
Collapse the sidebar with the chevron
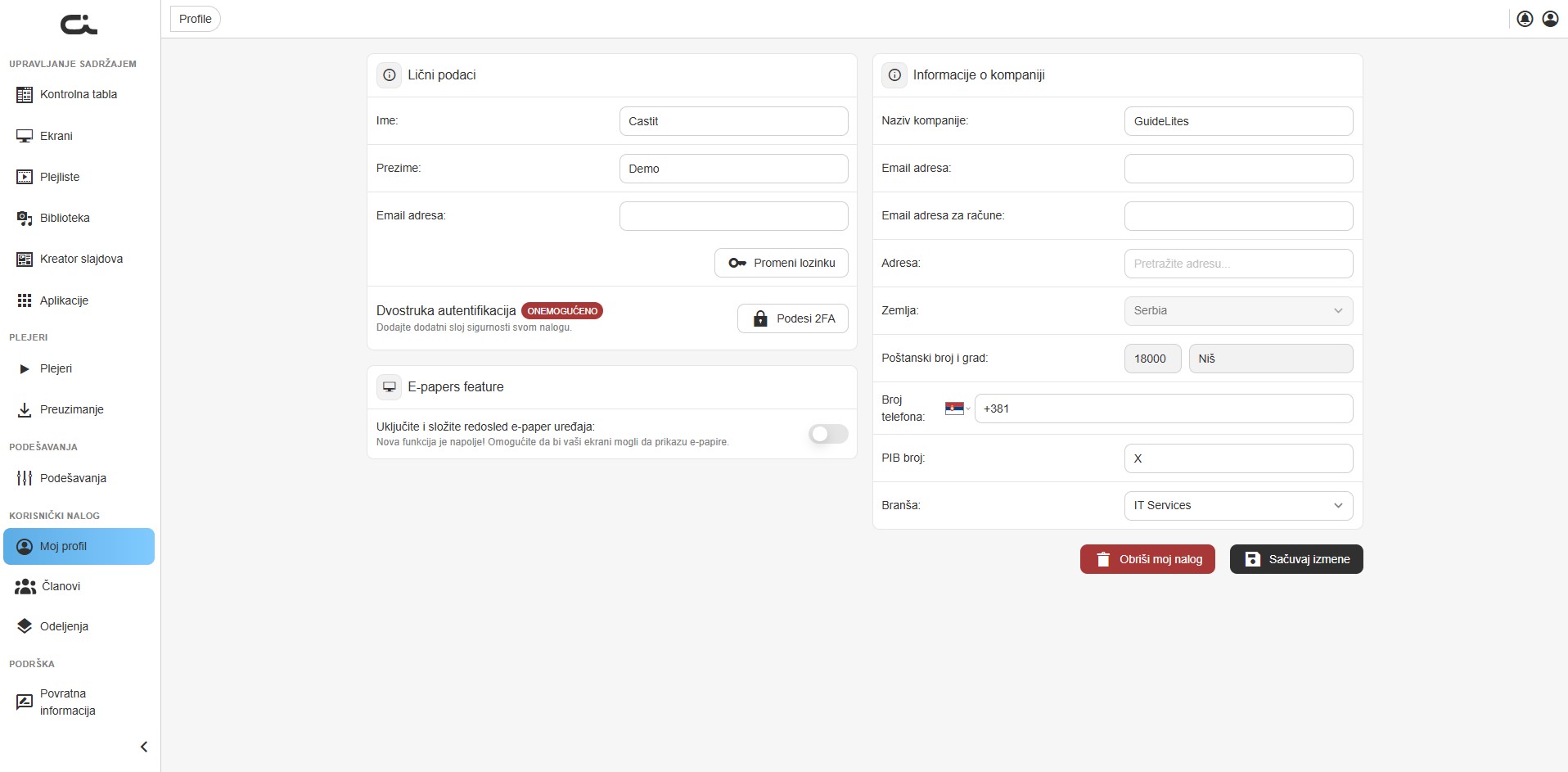[x=144, y=747]
